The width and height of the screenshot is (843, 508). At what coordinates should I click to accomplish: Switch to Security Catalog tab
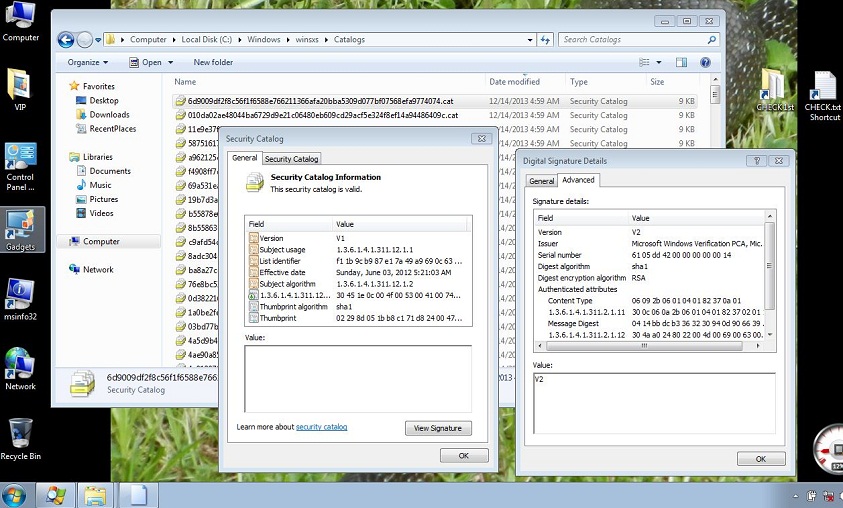pos(291,159)
